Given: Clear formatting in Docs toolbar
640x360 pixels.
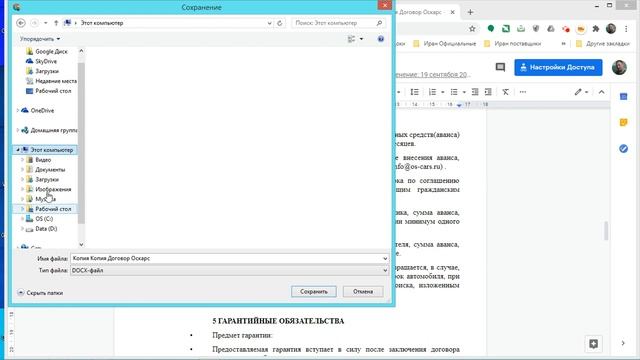Looking at the screenshot, I should click(505, 92).
